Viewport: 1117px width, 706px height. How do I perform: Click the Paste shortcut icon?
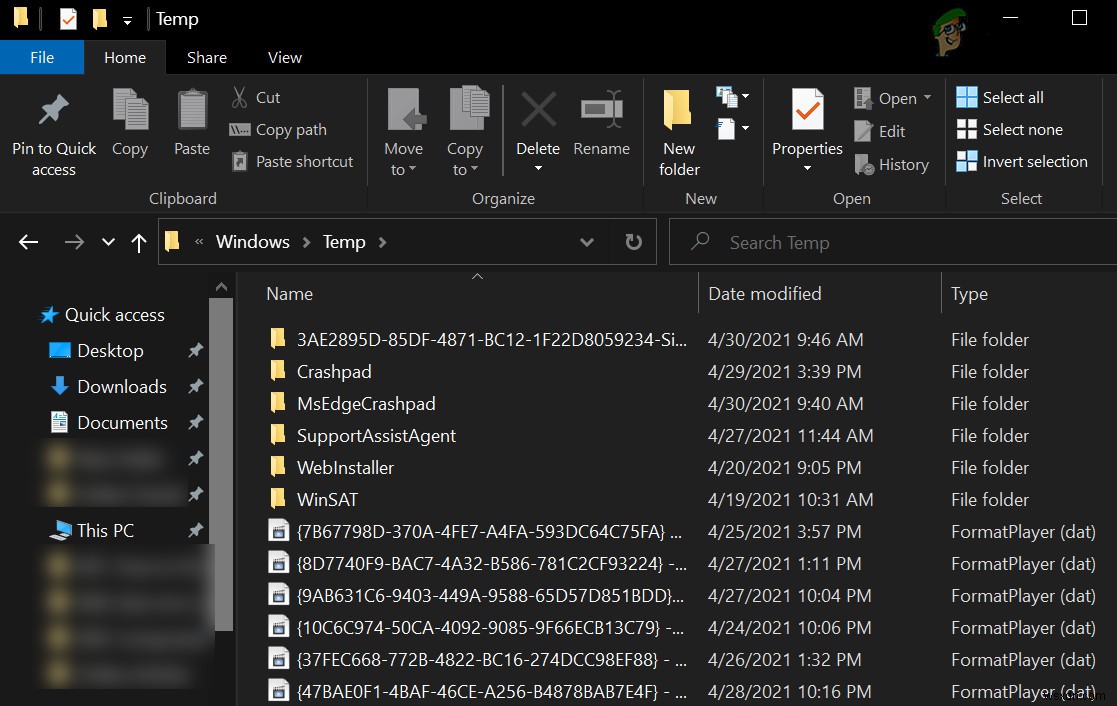[240, 161]
